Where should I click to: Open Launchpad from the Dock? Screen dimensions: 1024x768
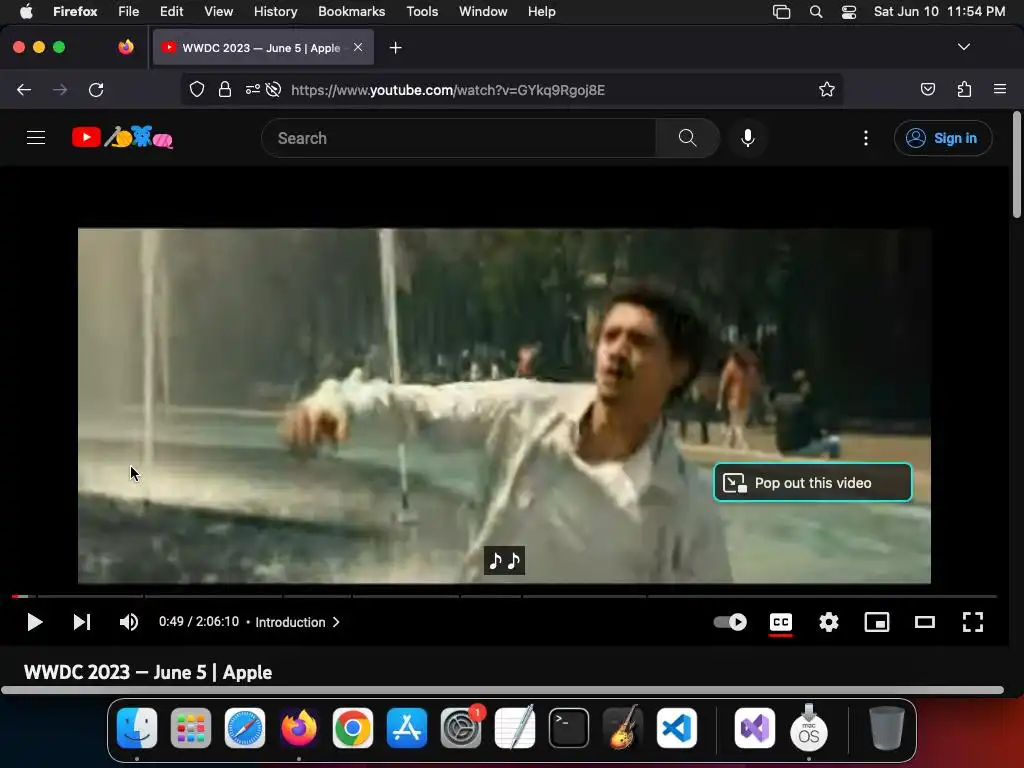(191, 728)
